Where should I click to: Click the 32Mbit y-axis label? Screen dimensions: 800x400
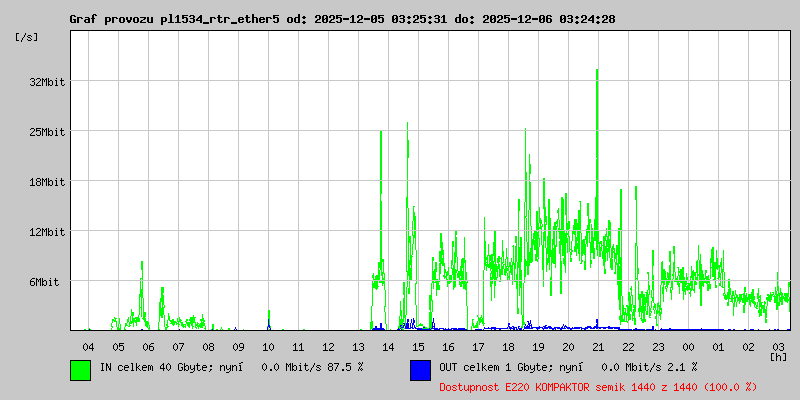point(46,81)
